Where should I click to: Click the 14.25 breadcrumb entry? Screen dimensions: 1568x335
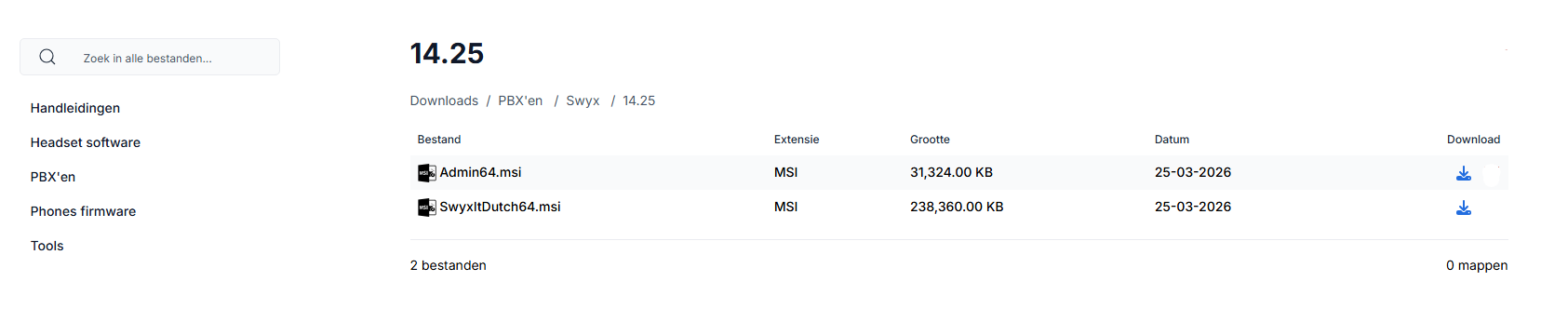pyautogui.click(x=638, y=100)
